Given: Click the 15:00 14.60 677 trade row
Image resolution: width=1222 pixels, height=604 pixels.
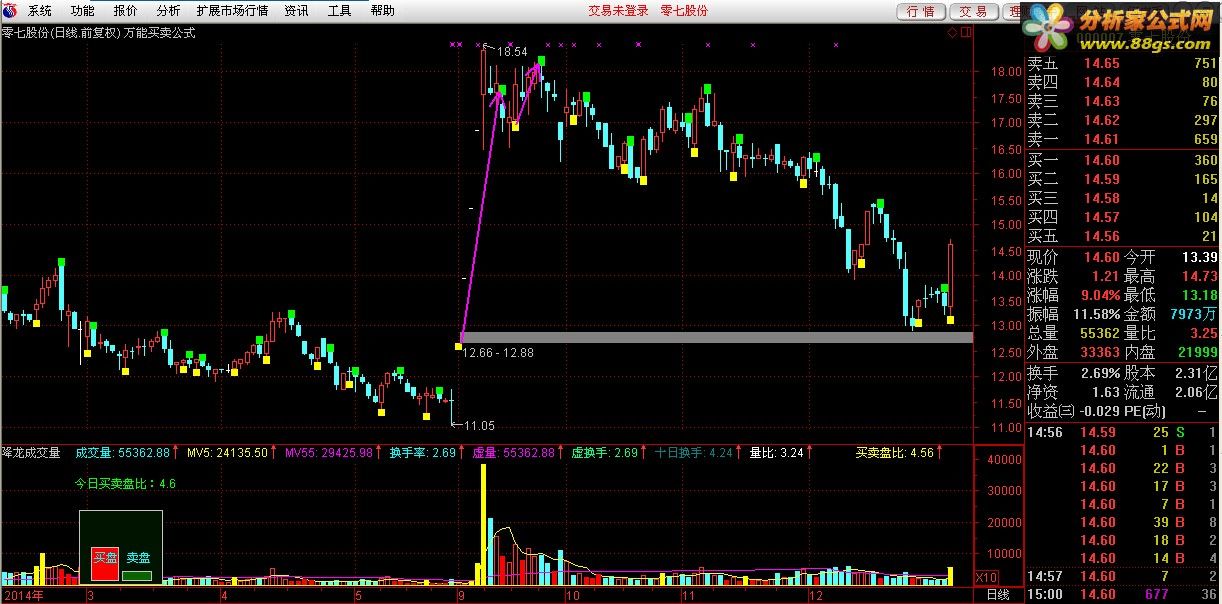Looking at the screenshot, I should [x=1124, y=594].
